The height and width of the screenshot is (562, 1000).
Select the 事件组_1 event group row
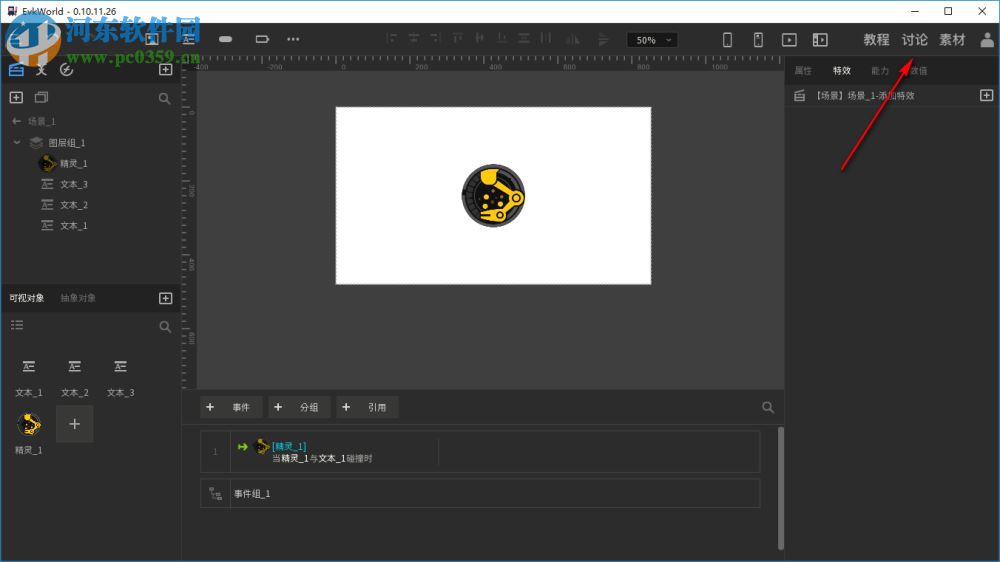click(480, 494)
